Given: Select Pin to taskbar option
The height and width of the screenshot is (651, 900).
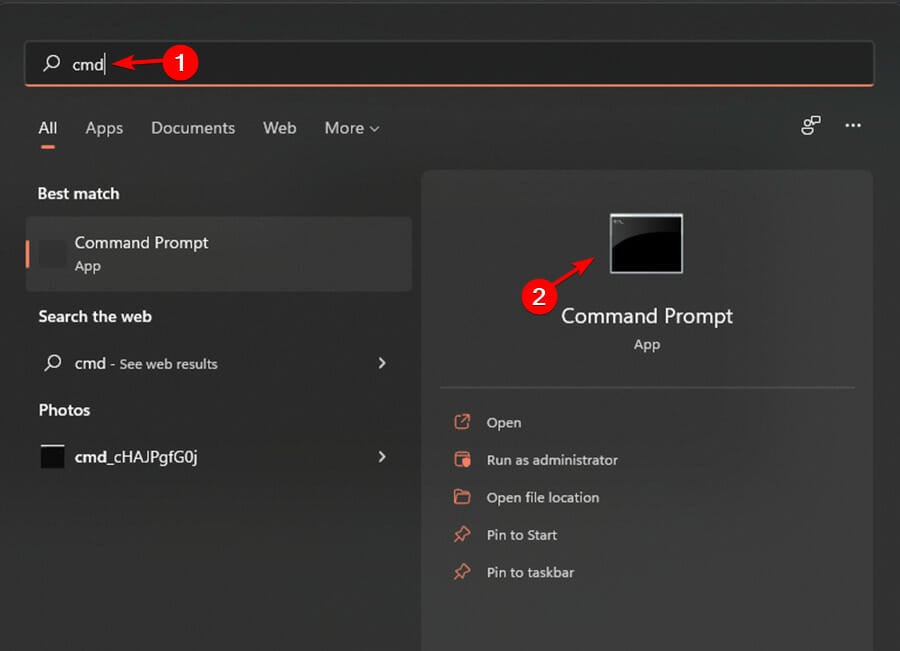Looking at the screenshot, I should (x=530, y=572).
